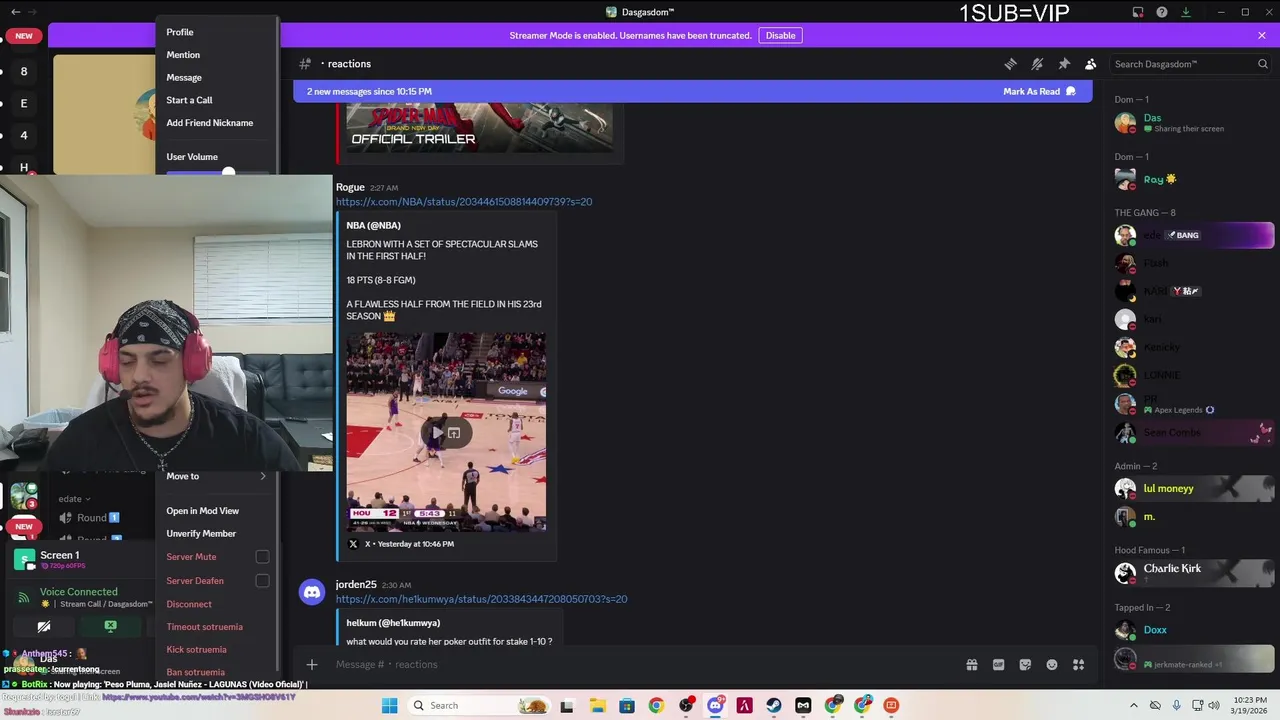Play the NBA video embed

[436, 433]
